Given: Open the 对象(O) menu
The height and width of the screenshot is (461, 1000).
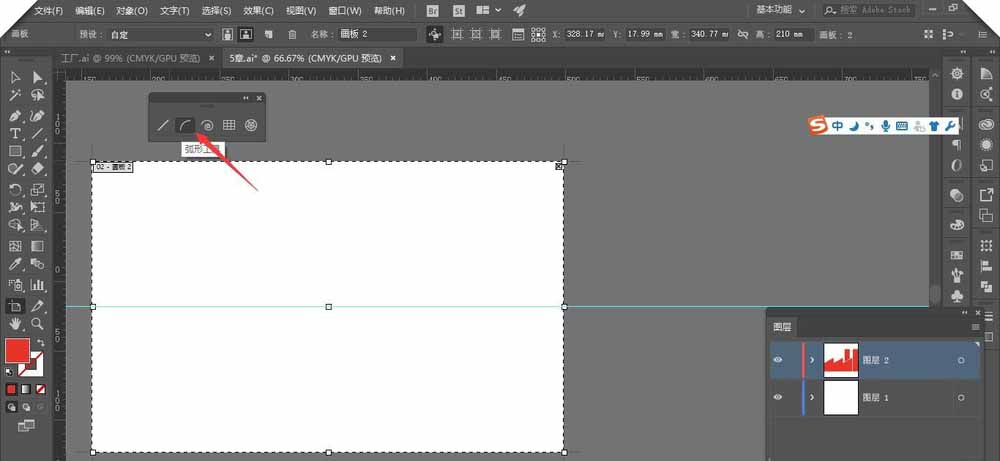Looking at the screenshot, I should [131, 11].
